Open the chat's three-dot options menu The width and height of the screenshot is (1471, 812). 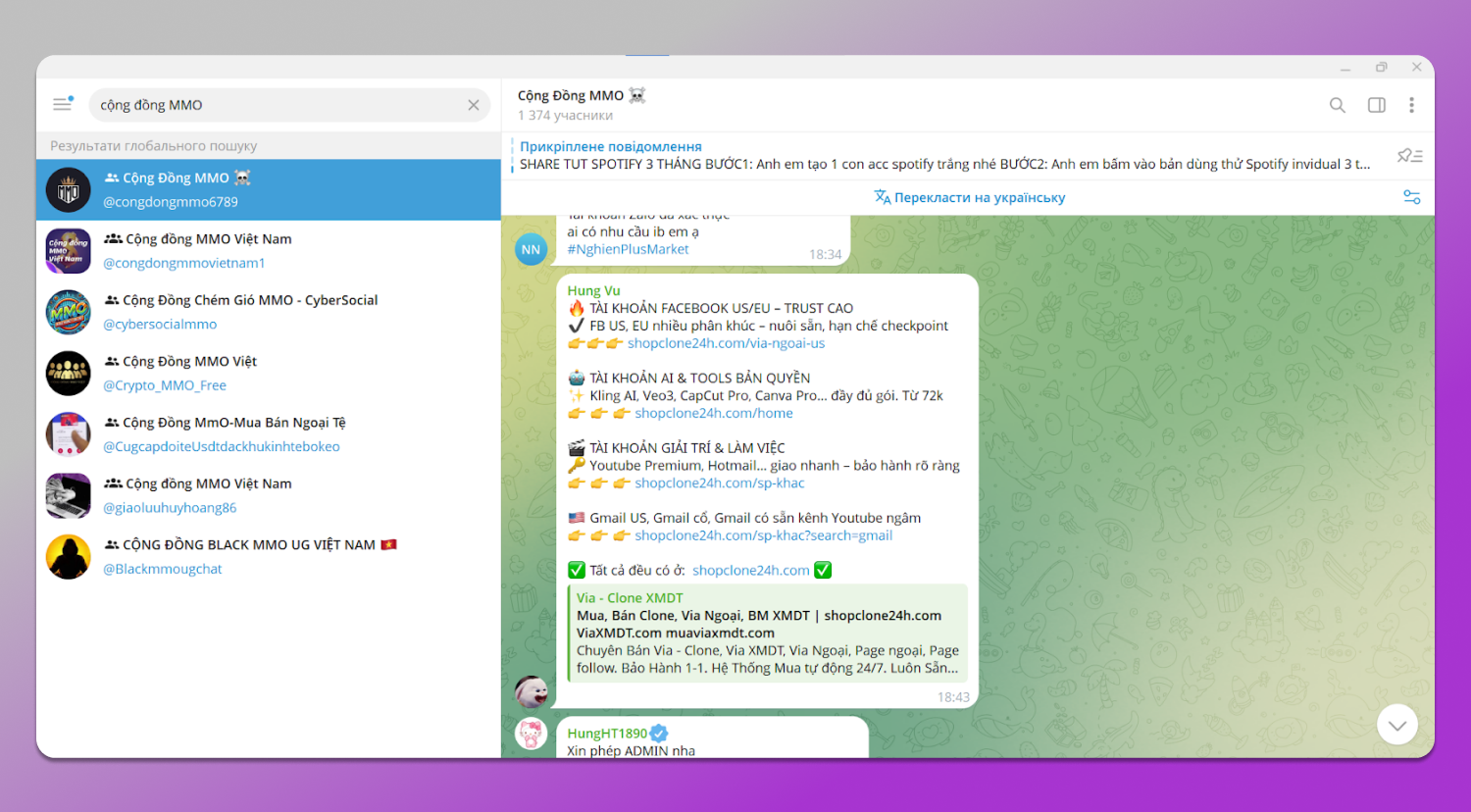(1413, 105)
